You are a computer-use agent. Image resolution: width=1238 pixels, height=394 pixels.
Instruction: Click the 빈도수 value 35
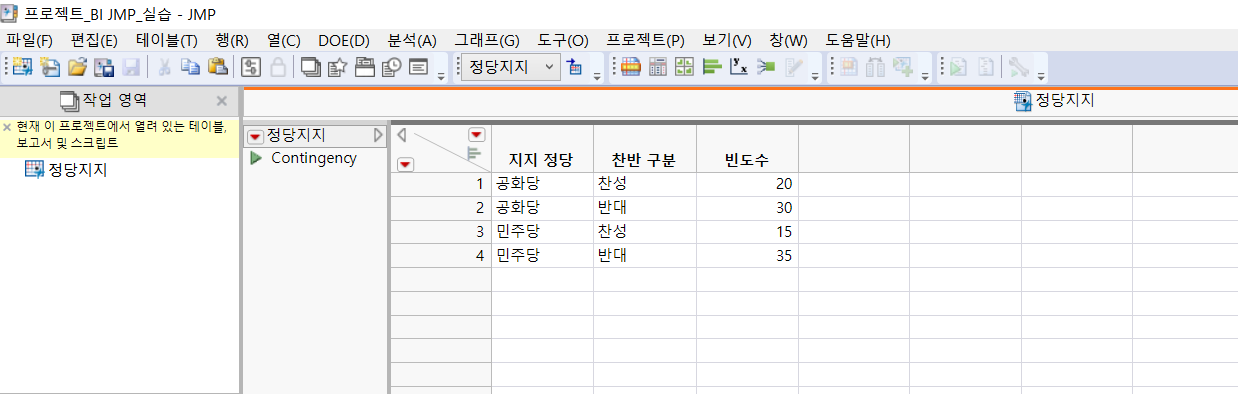(x=748, y=256)
